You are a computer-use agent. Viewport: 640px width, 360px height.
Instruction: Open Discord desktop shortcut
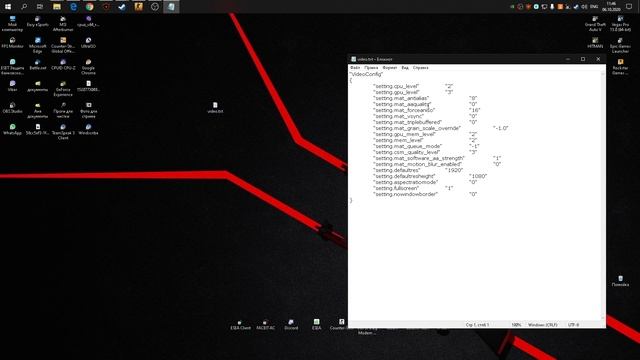point(291,324)
